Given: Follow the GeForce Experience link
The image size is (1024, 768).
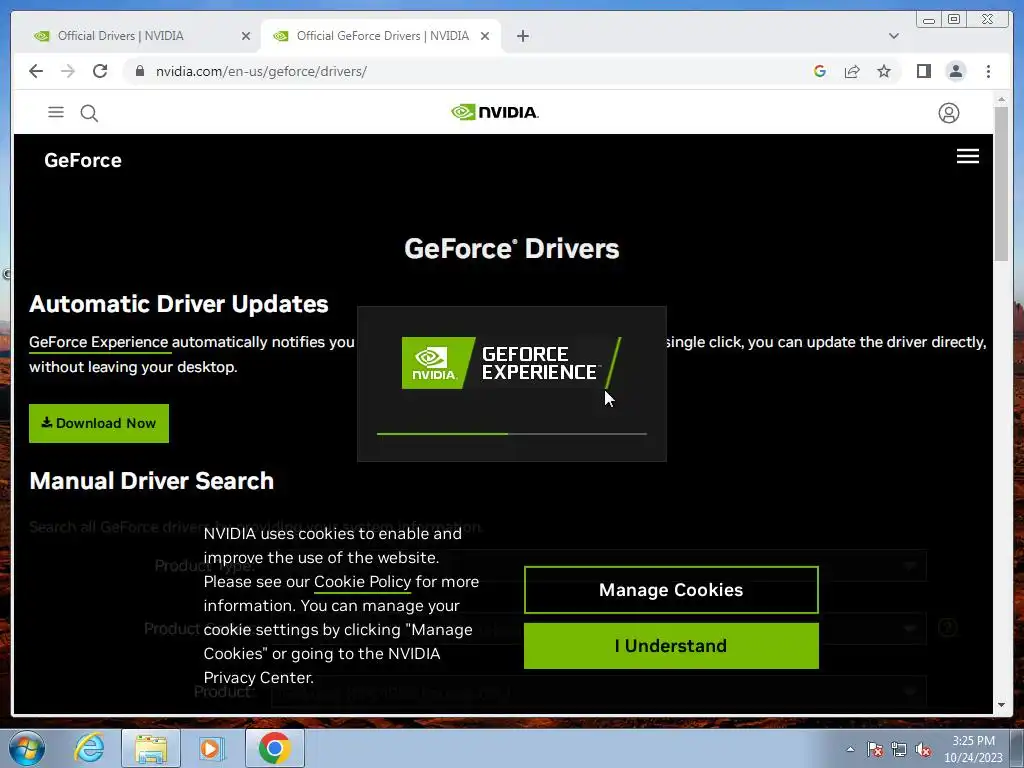Looking at the screenshot, I should tap(99, 342).
